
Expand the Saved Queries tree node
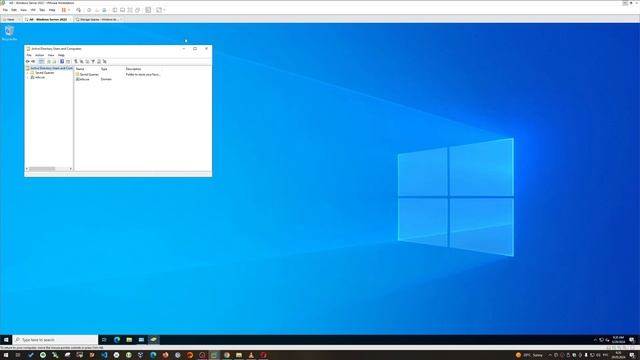click(27, 73)
